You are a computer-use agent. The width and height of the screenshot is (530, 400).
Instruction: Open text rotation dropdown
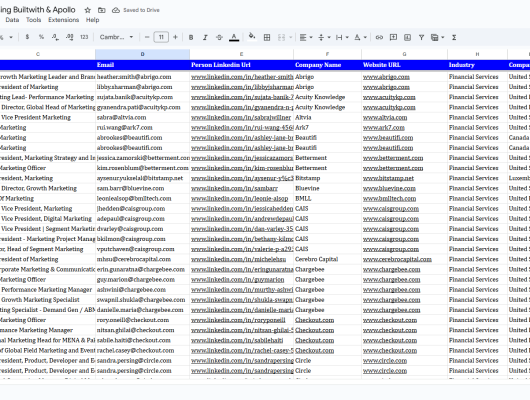pyautogui.click(x=360, y=37)
